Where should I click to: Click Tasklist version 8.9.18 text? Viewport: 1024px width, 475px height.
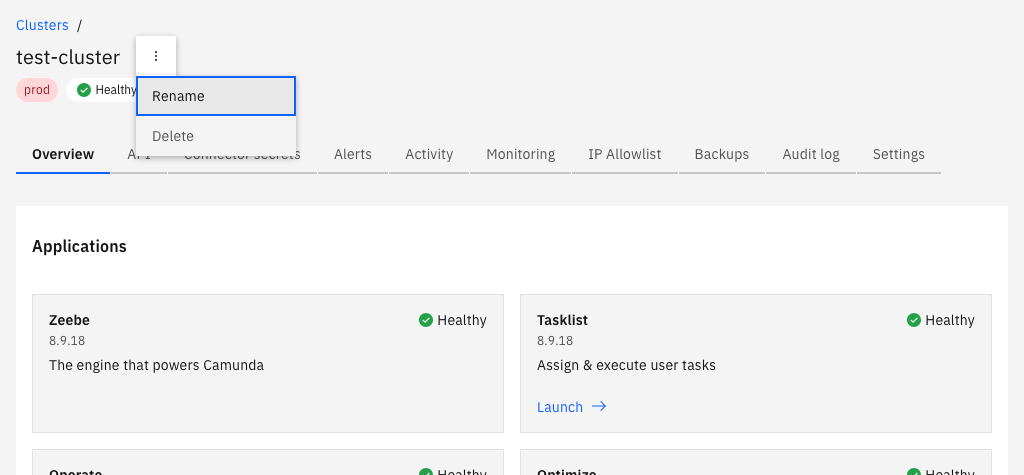(x=555, y=341)
